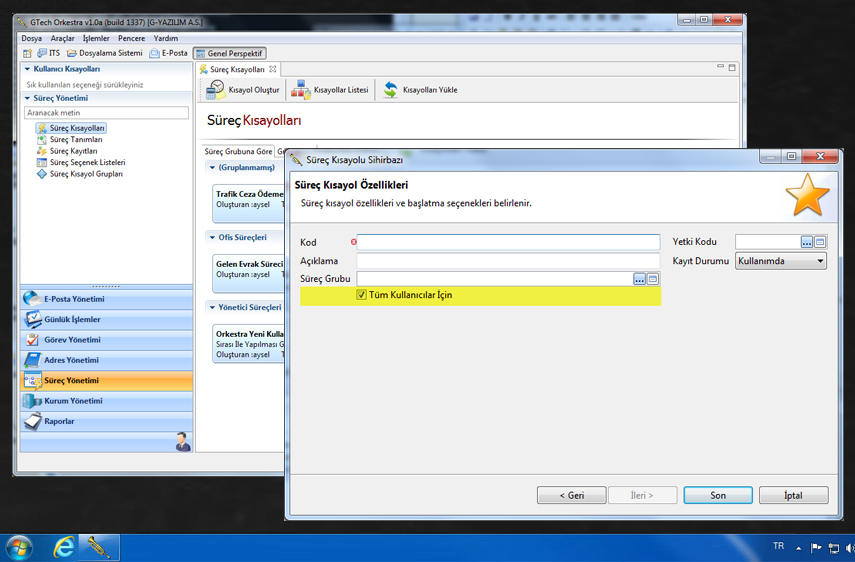The height and width of the screenshot is (562, 855).
Task: Click the Kısayol Oluştur toolbar icon
Action: [216, 90]
